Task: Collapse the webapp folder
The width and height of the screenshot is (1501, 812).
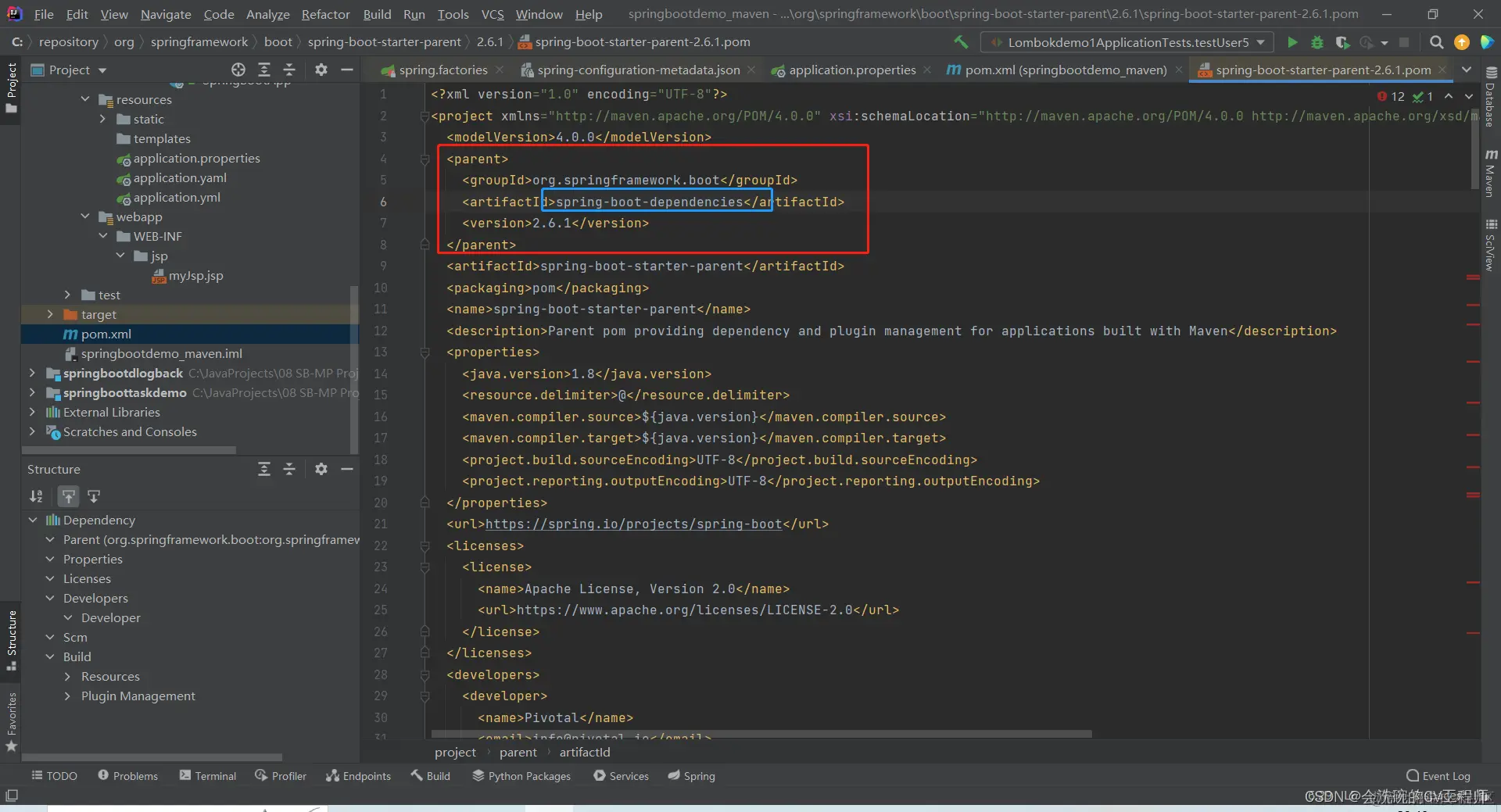Action: point(85,216)
